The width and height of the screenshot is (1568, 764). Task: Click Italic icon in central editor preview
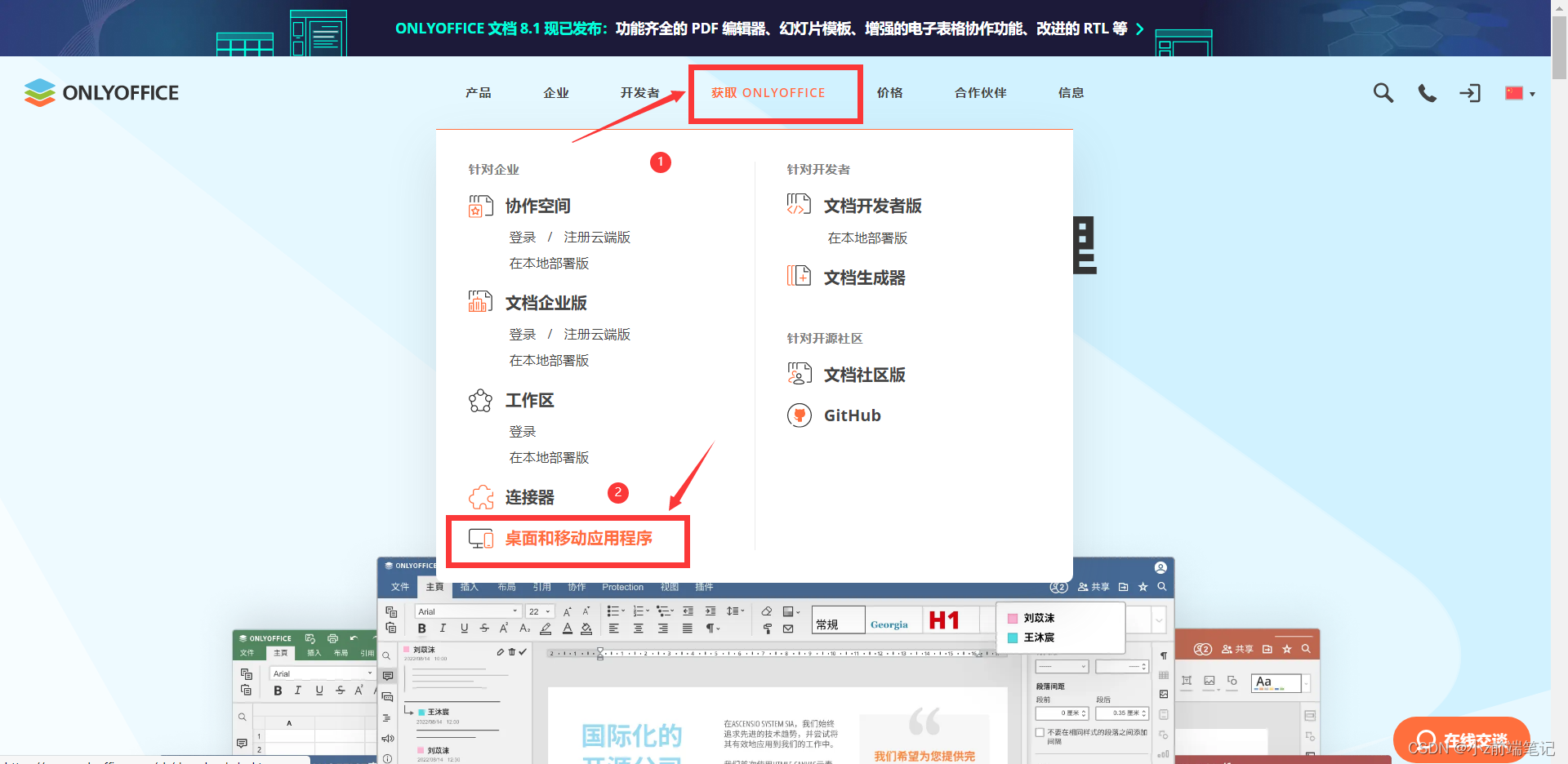tap(443, 629)
